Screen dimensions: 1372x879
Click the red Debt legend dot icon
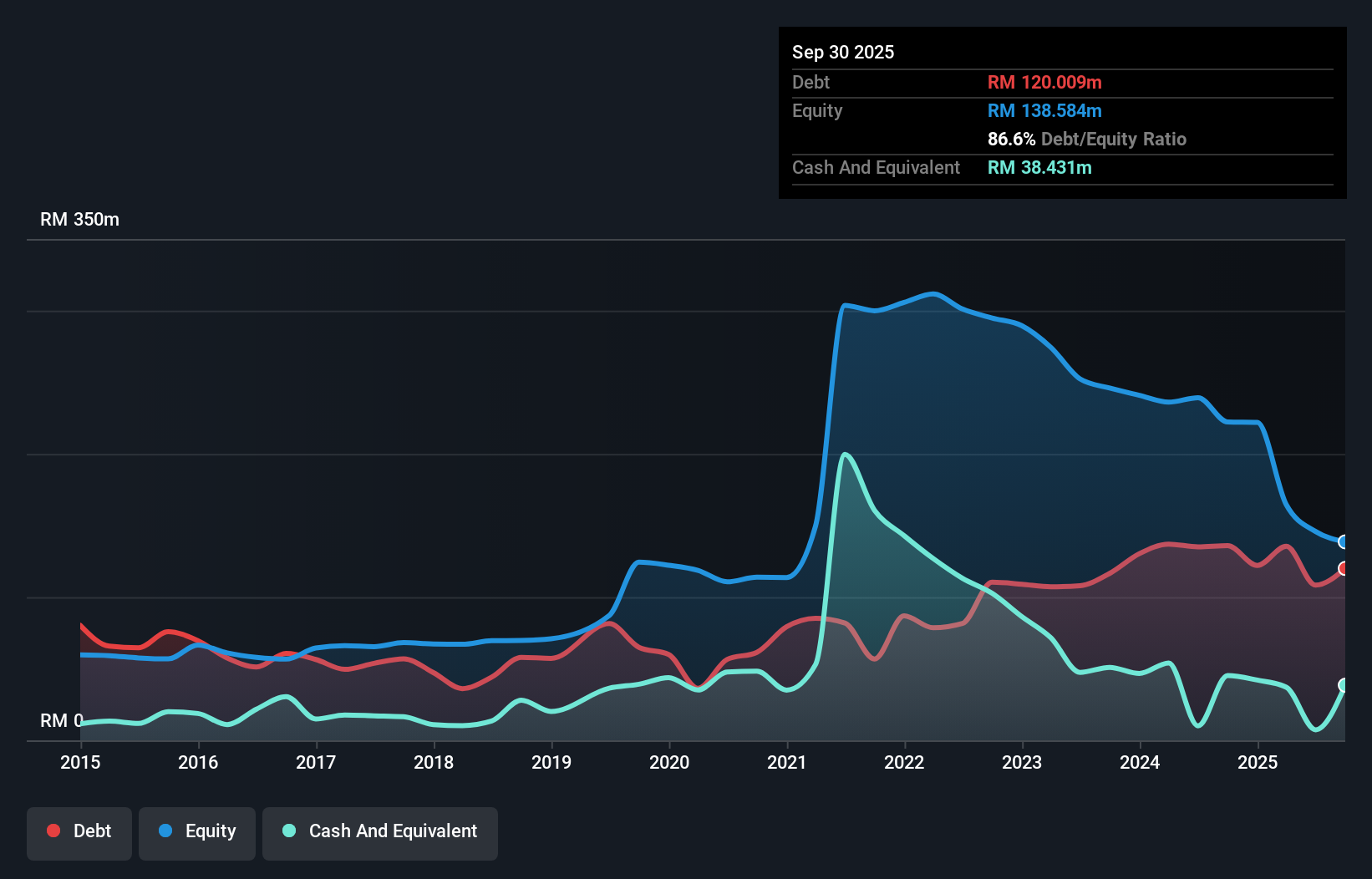tap(52, 831)
